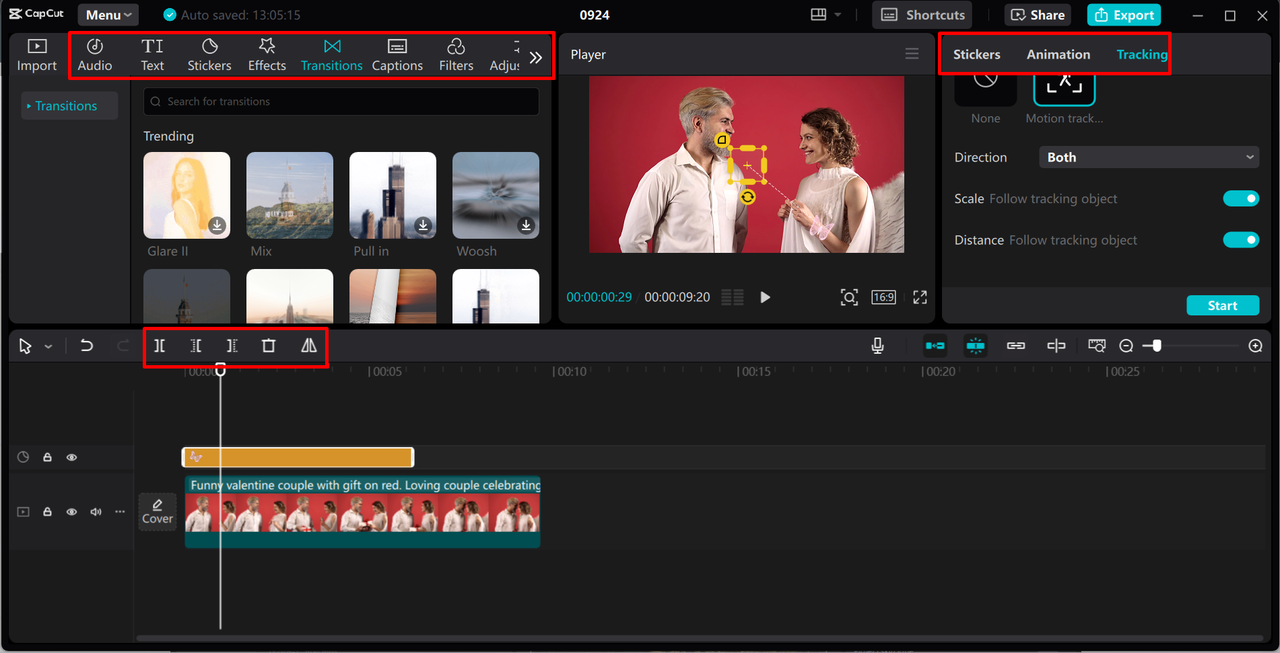
Task: Select the Mix transition thumbnail
Action: click(289, 195)
